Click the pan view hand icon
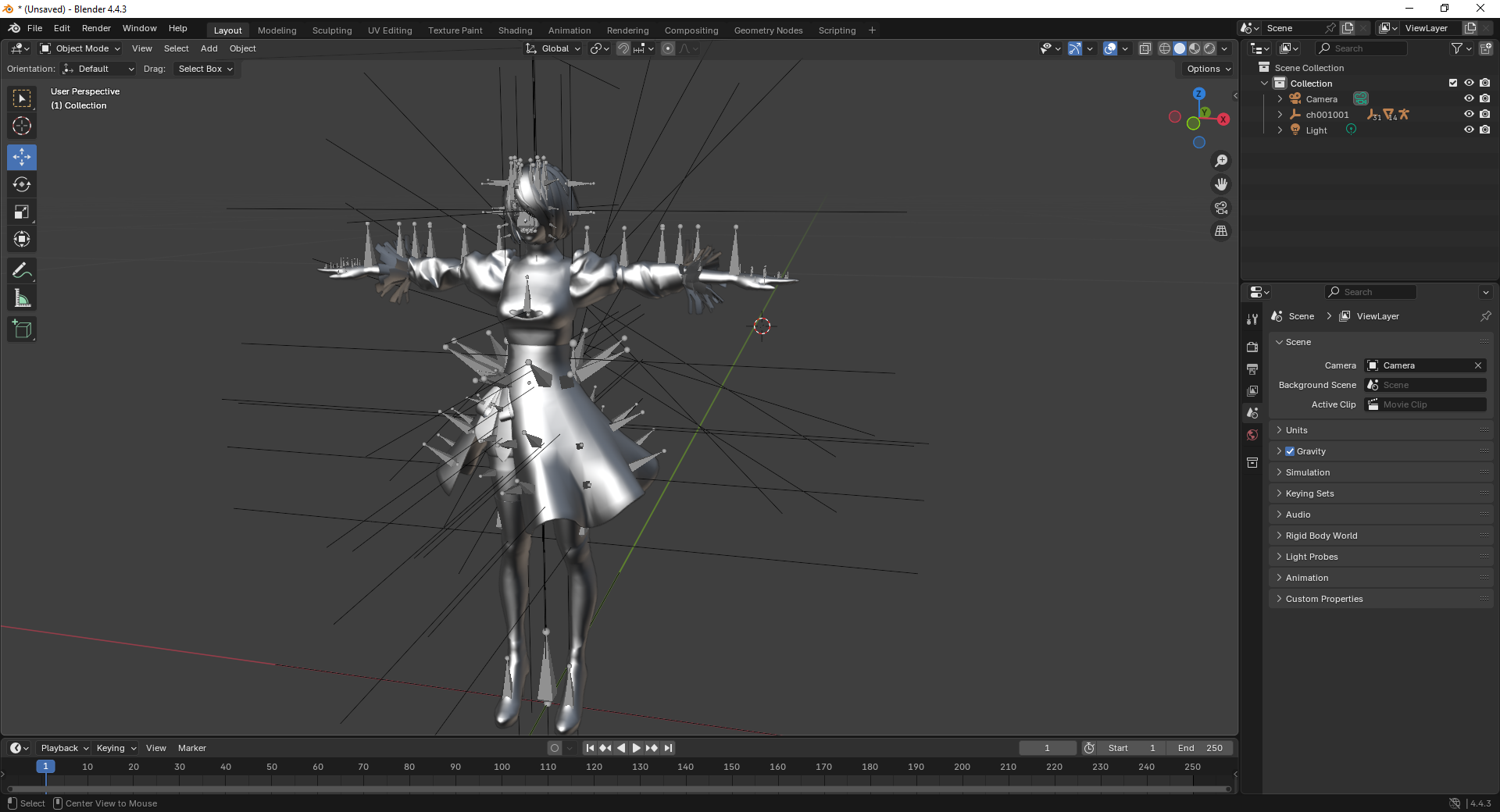 (x=1221, y=184)
